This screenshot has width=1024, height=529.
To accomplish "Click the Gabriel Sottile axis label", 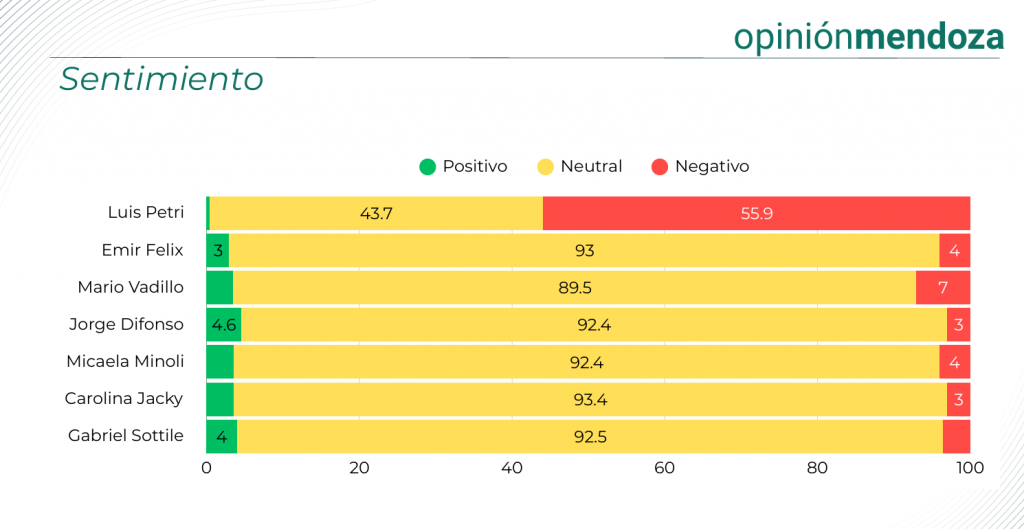I will [126, 436].
